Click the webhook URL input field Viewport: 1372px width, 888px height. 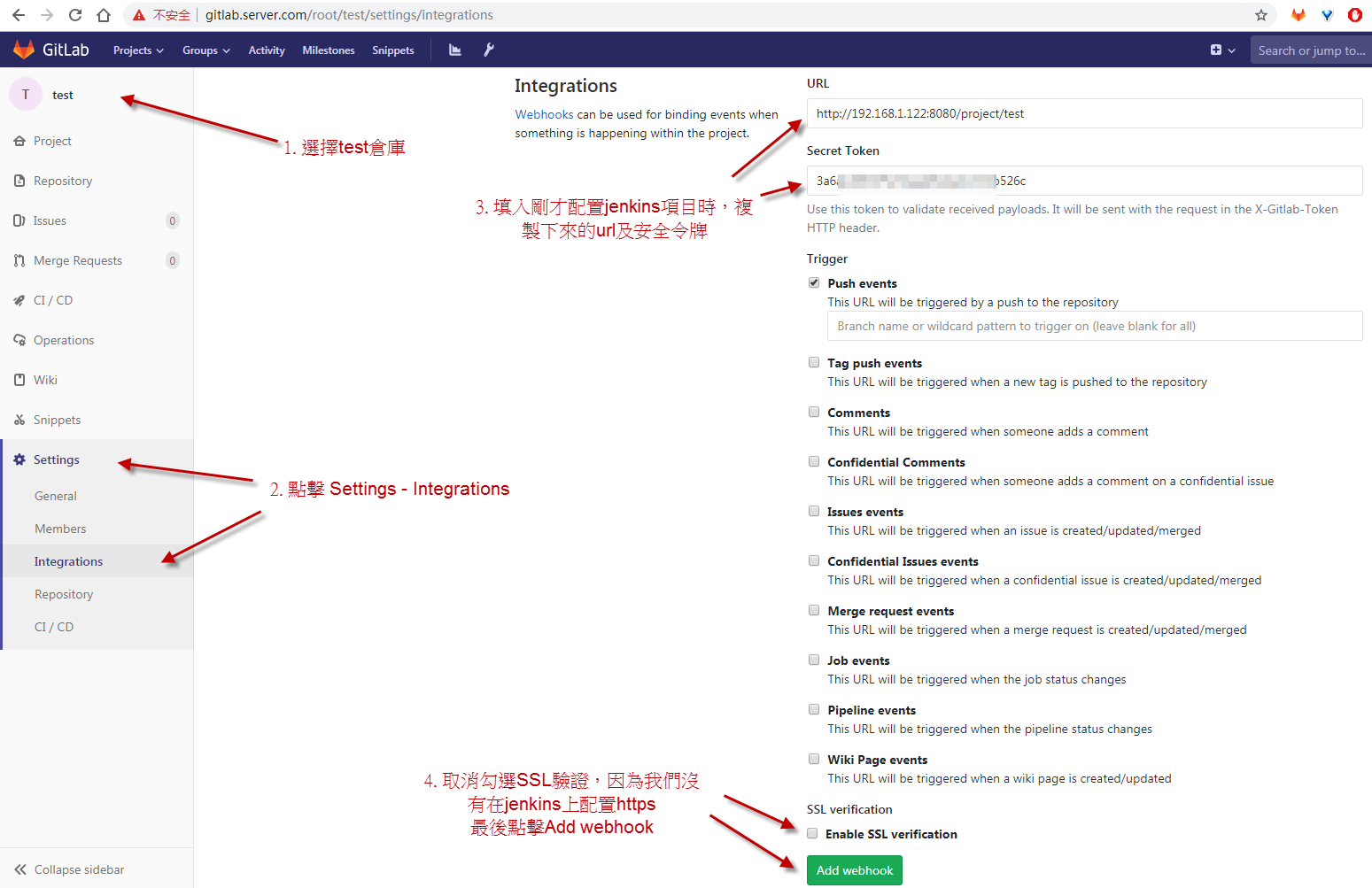[1084, 113]
